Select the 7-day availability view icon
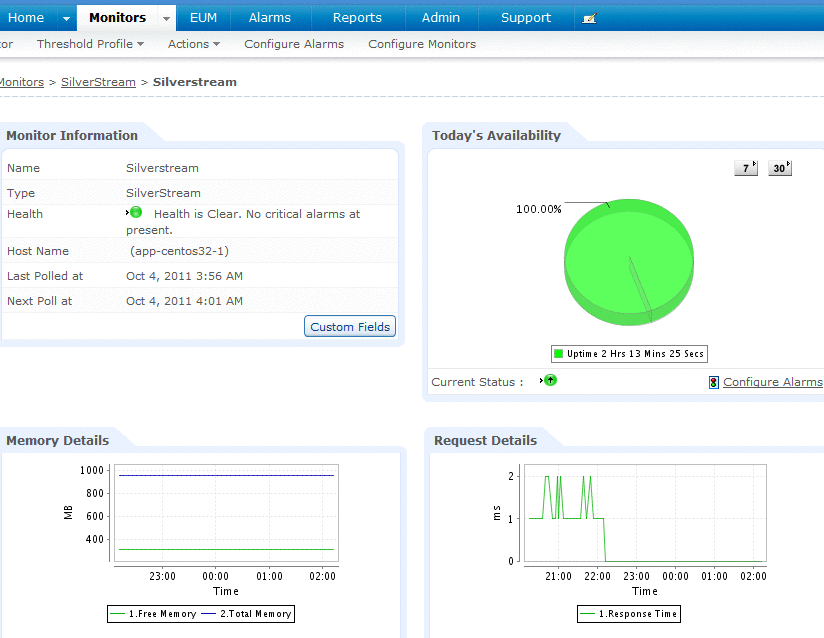The width and height of the screenshot is (824, 638). coord(744,167)
